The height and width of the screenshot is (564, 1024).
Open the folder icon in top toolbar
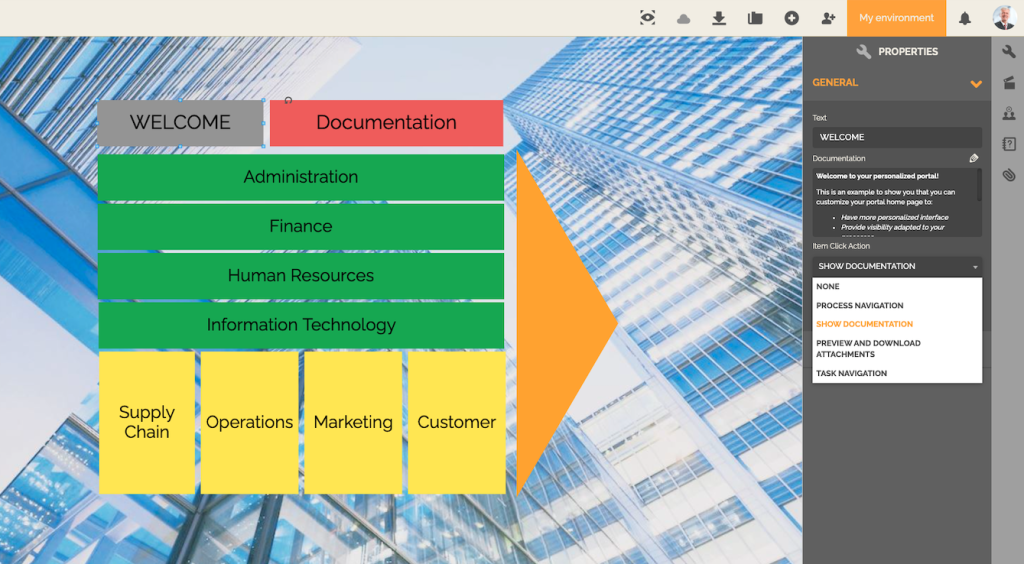755,18
